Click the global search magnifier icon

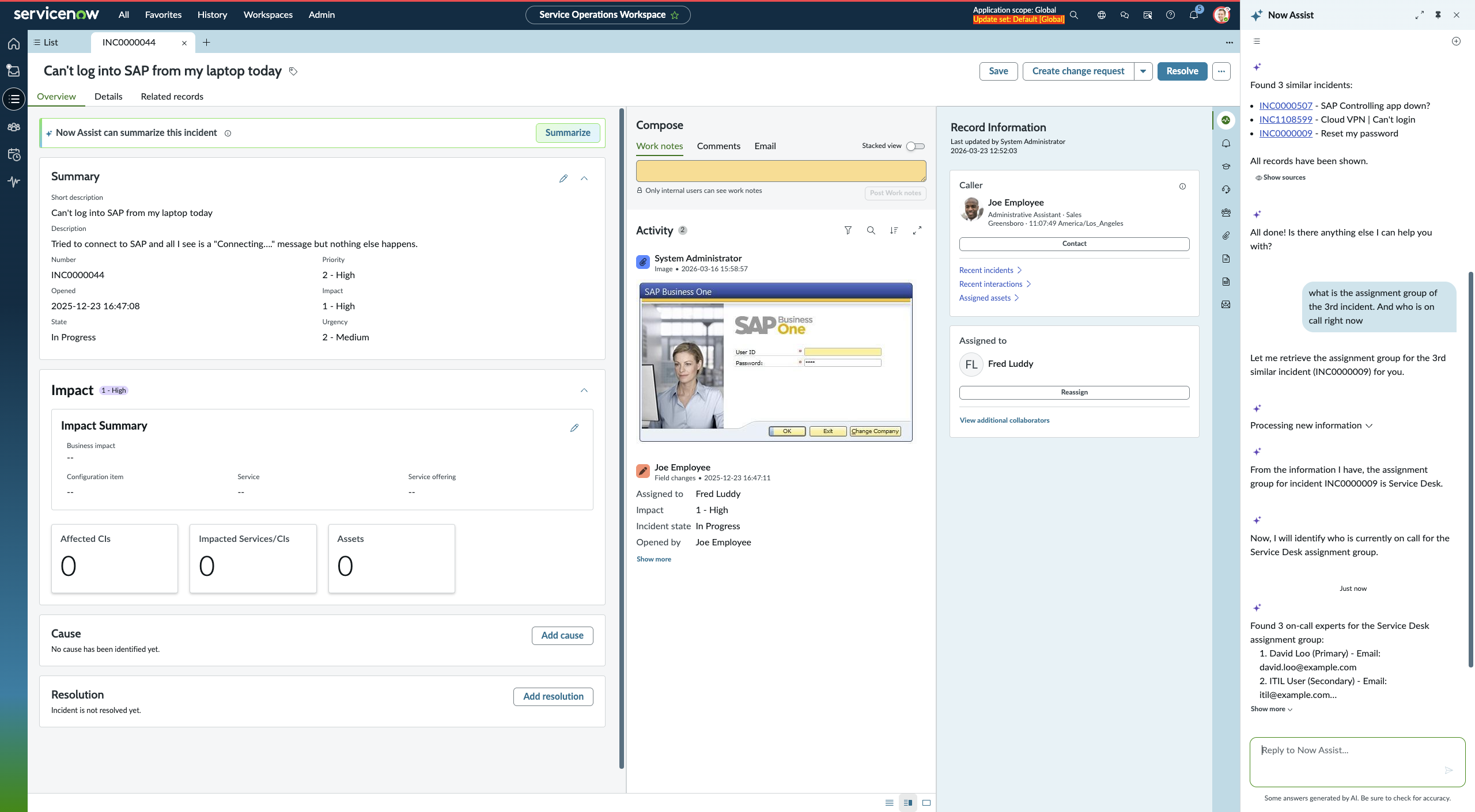[1074, 15]
